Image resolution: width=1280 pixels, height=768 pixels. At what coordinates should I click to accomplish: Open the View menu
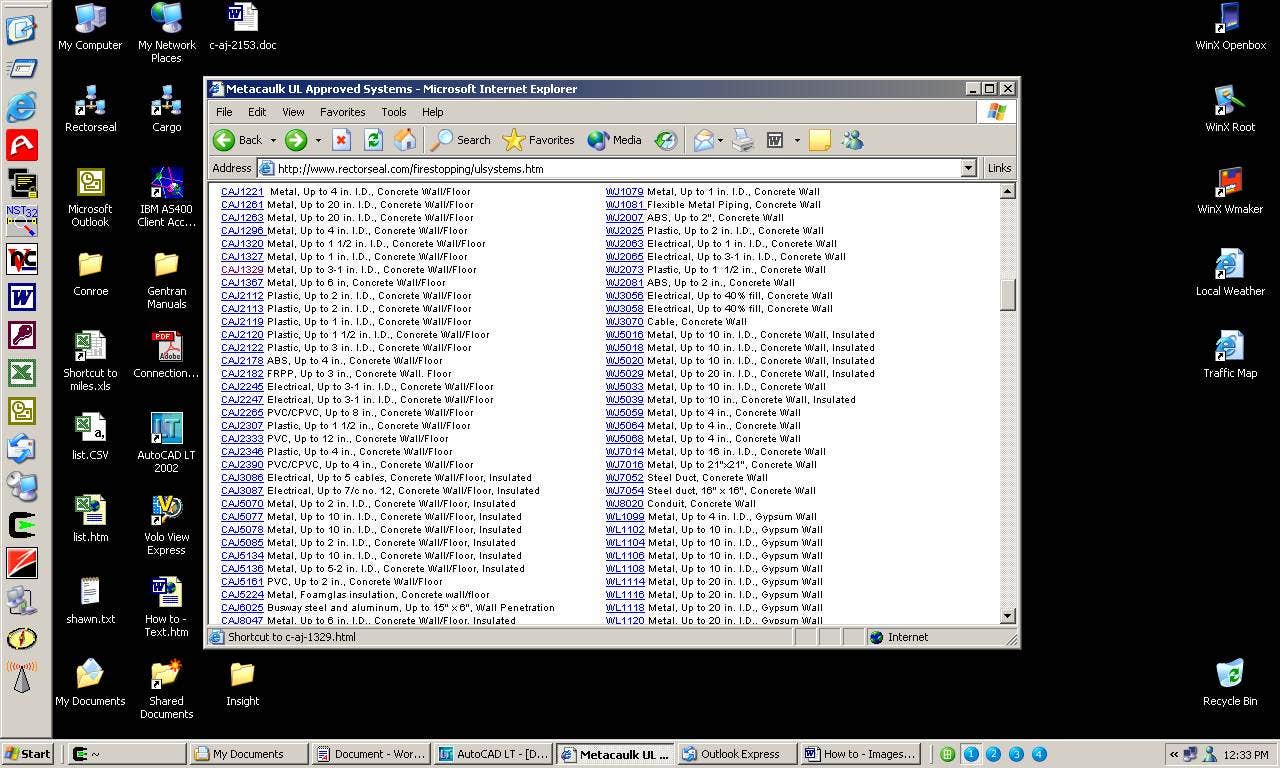point(293,112)
